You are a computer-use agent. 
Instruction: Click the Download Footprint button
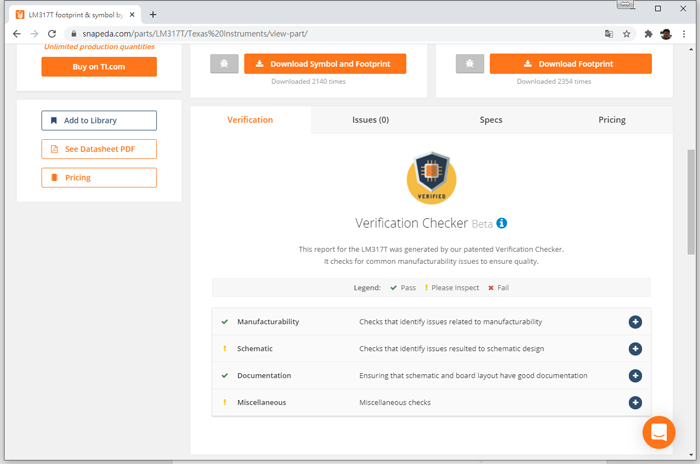pos(570,64)
